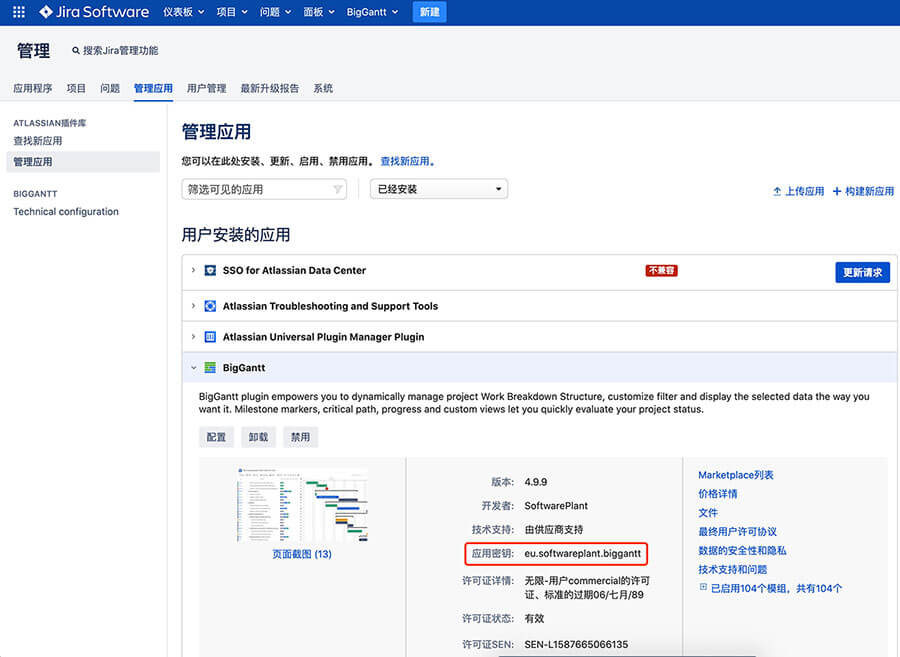Click the SSO for Atlassian Data Center icon

(x=210, y=270)
